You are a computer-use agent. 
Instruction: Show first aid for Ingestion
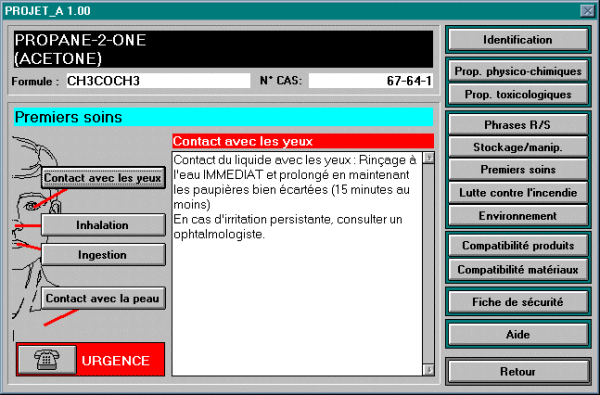pos(103,255)
